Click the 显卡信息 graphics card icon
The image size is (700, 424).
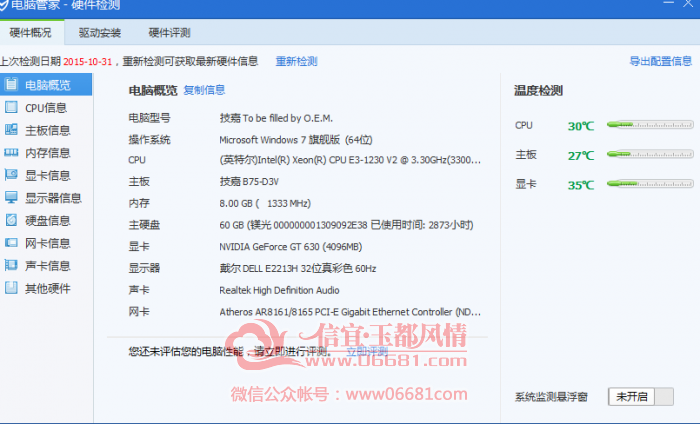point(11,175)
